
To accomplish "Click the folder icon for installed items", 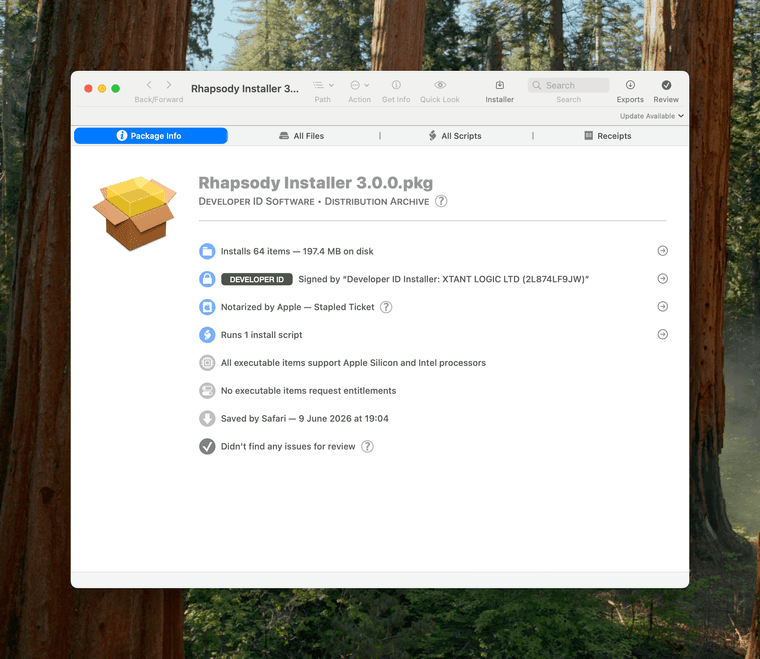I will pyautogui.click(x=207, y=251).
